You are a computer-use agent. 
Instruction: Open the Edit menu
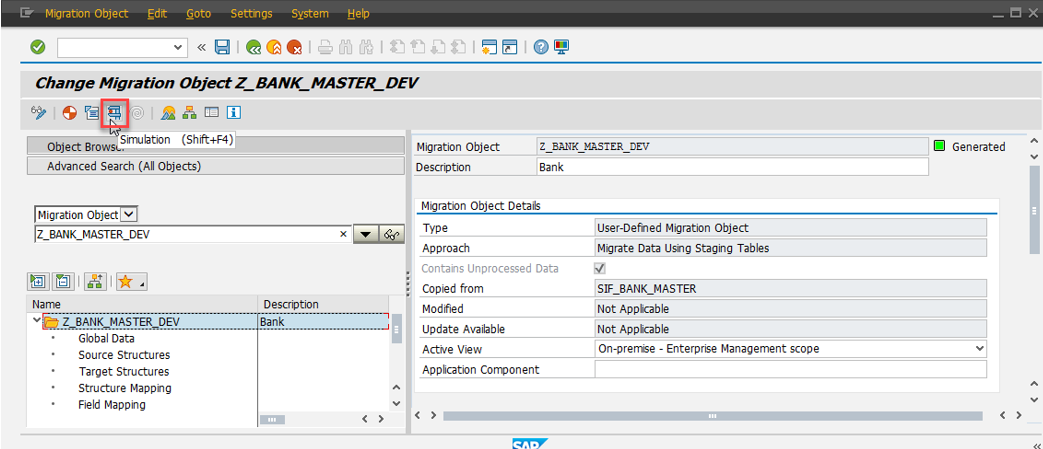tap(157, 13)
